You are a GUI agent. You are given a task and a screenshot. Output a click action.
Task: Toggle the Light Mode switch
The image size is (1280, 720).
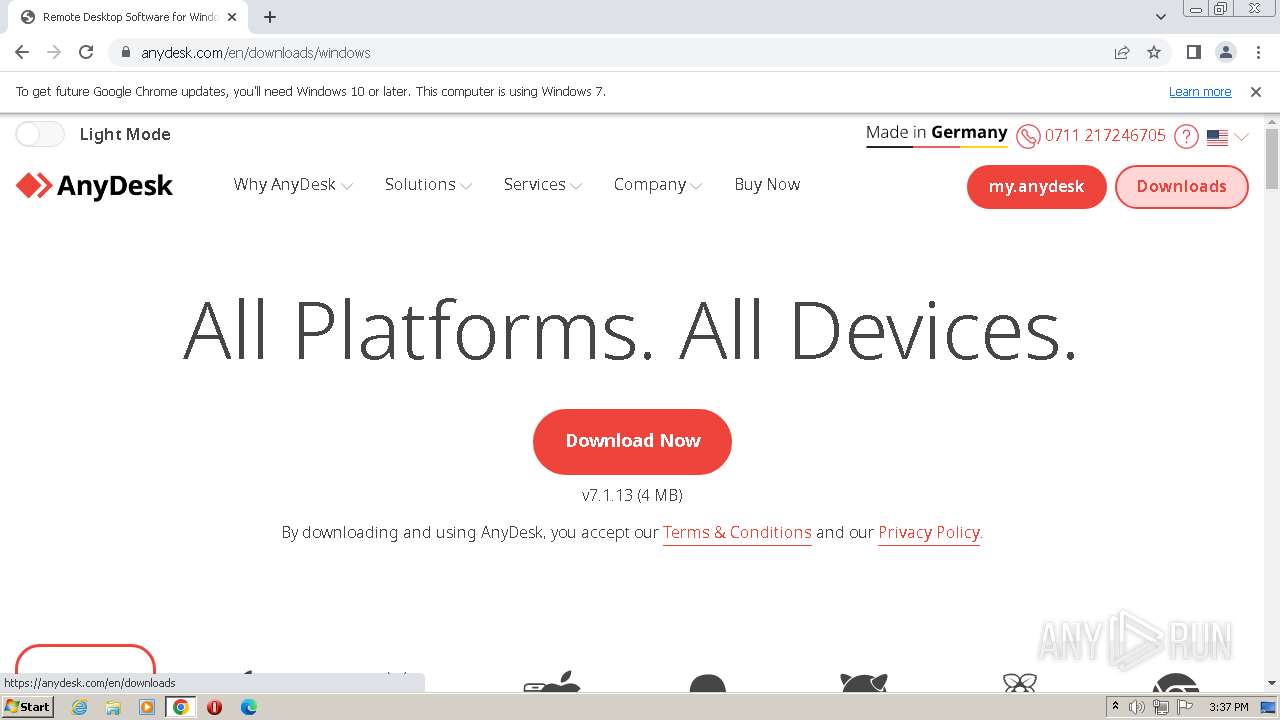coord(40,134)
